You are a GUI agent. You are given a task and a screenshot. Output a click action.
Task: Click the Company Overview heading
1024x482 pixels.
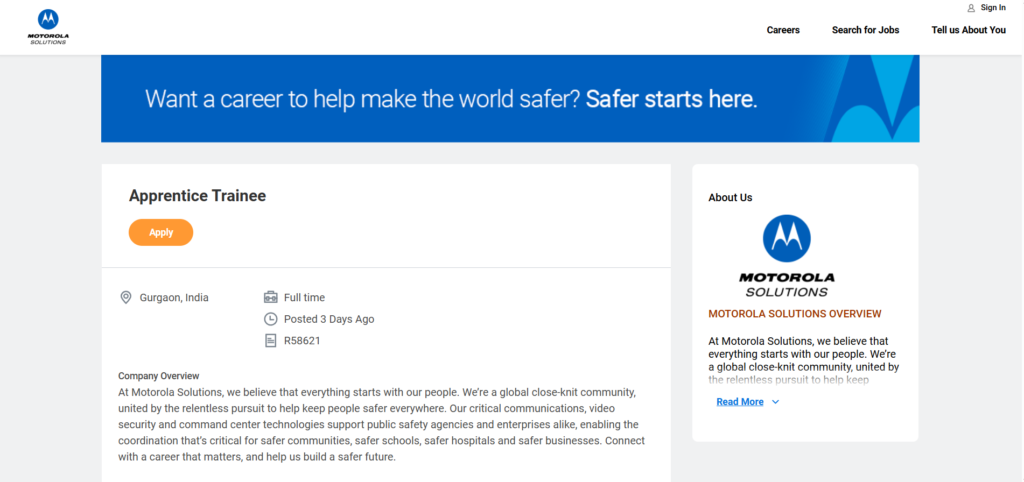[x=158, y=376]
